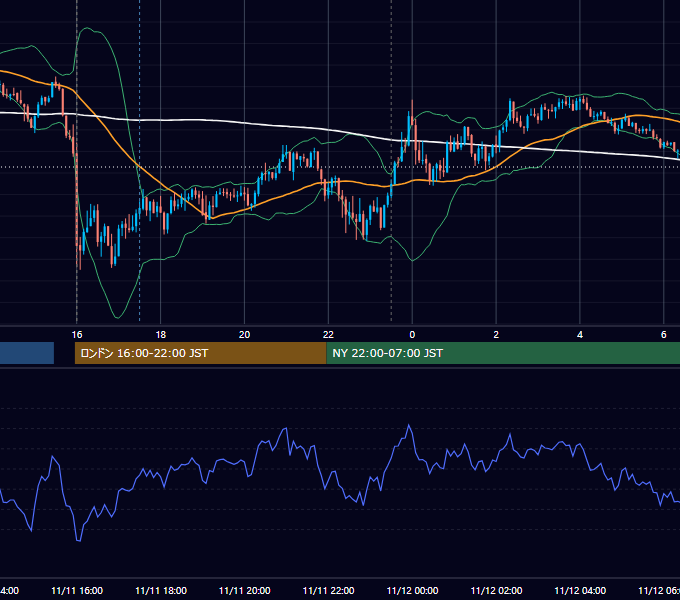Click the 4 hour label on the price chart axis
680x600 pixels.
click(580, 335)
